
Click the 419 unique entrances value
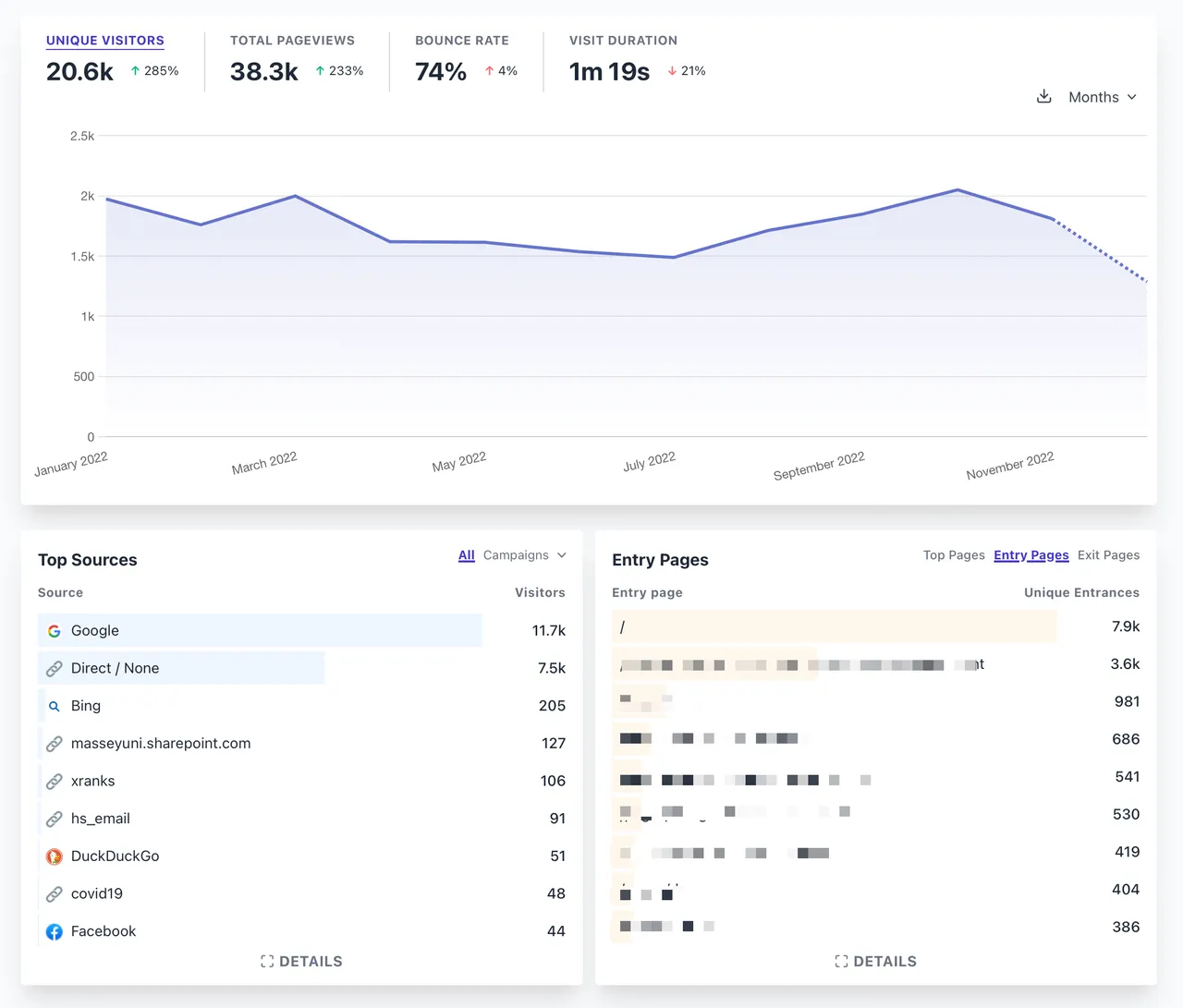click(1127, 852)
